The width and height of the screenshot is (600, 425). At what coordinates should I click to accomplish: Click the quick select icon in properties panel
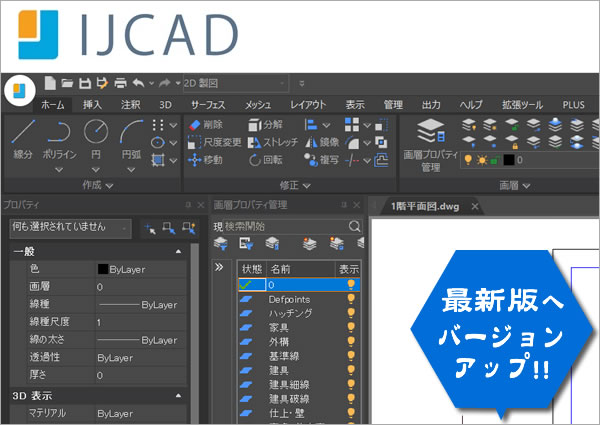[x=189, y=228]
